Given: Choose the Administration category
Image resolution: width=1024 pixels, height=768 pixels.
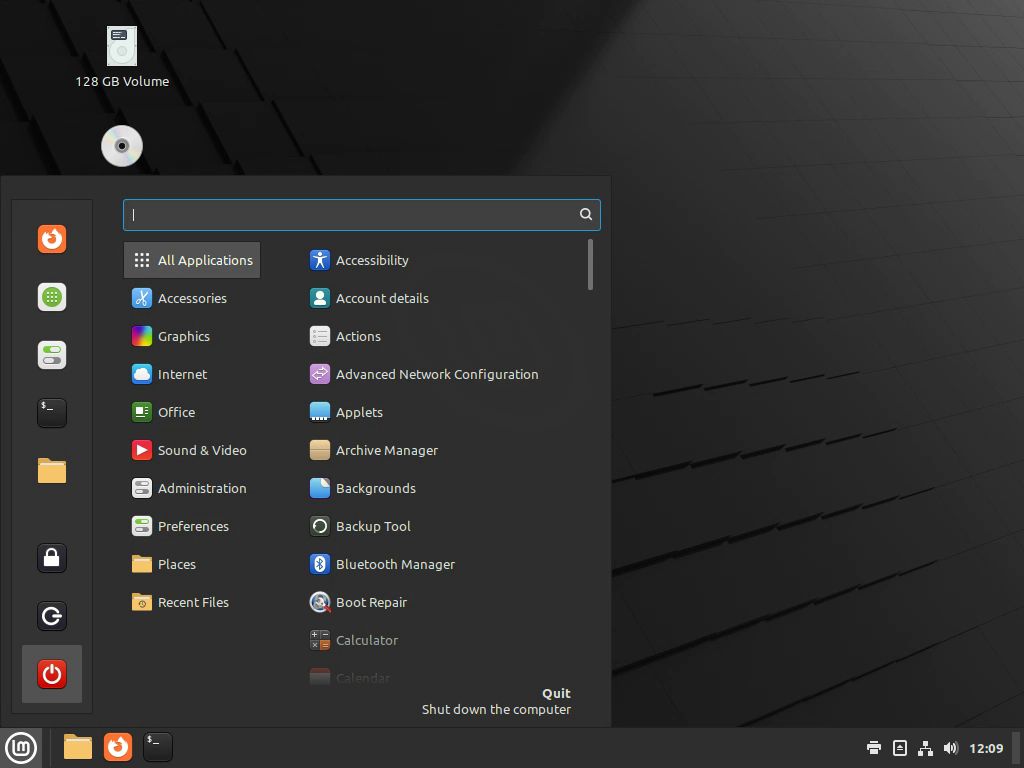Looking at the screenshot, I should [x=202, y=488].
